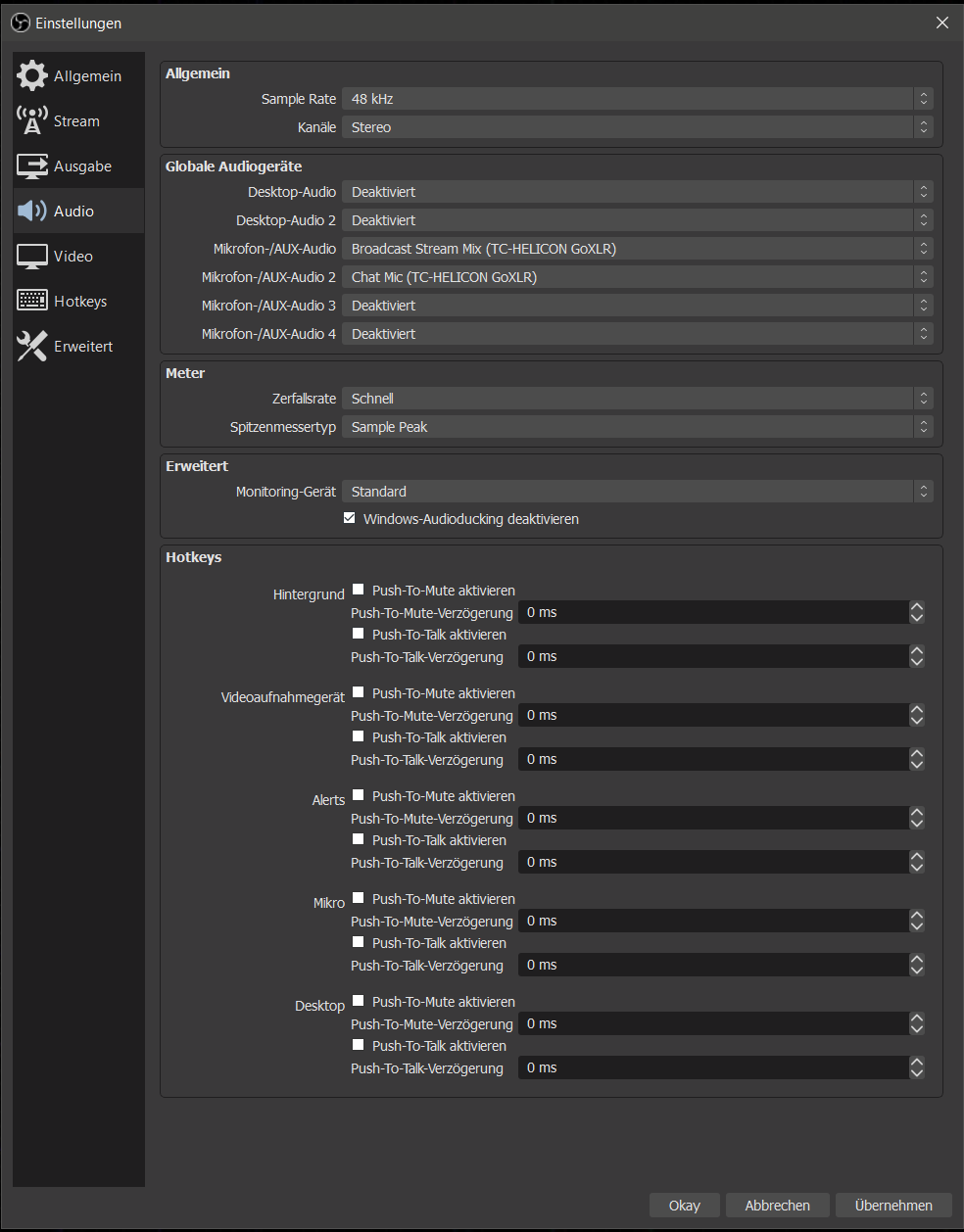Go to the Ausgabe tab label
The height and width of the screenshot is (1232, 964).
click(82, 166)
